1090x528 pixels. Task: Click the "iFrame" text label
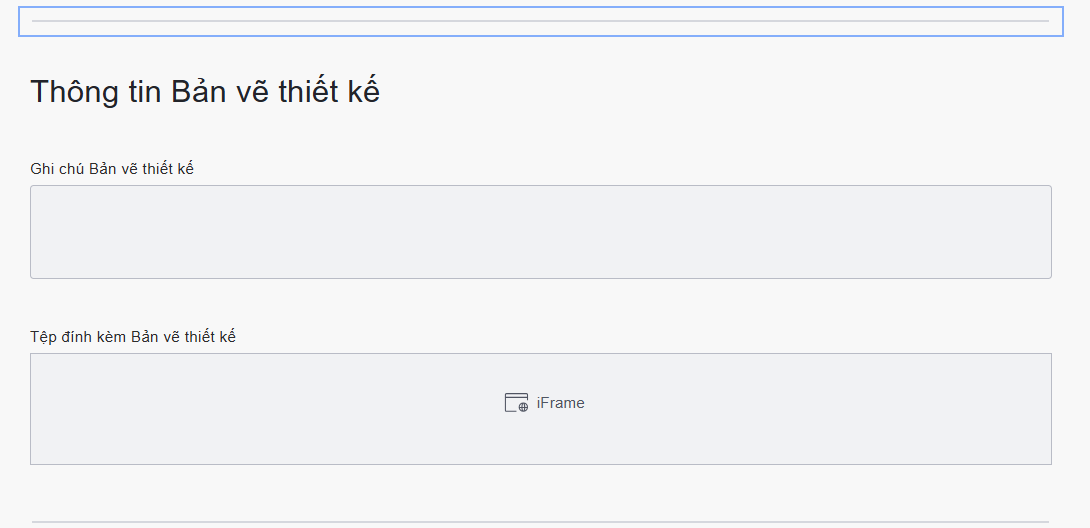[x=561, y=403]
